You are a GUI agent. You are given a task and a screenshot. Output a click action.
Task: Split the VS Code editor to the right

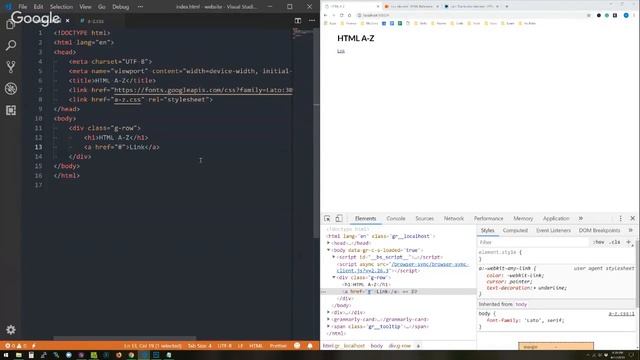pos(298,20)
